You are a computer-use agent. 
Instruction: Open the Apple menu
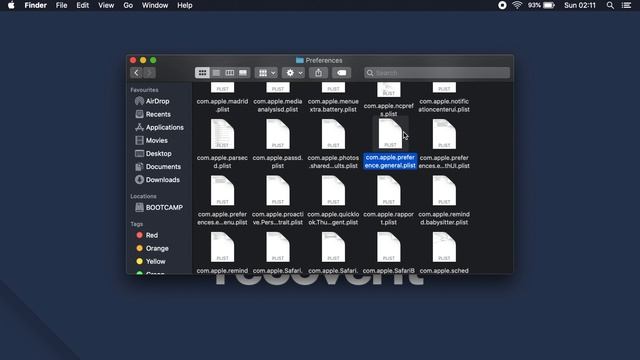11,5
